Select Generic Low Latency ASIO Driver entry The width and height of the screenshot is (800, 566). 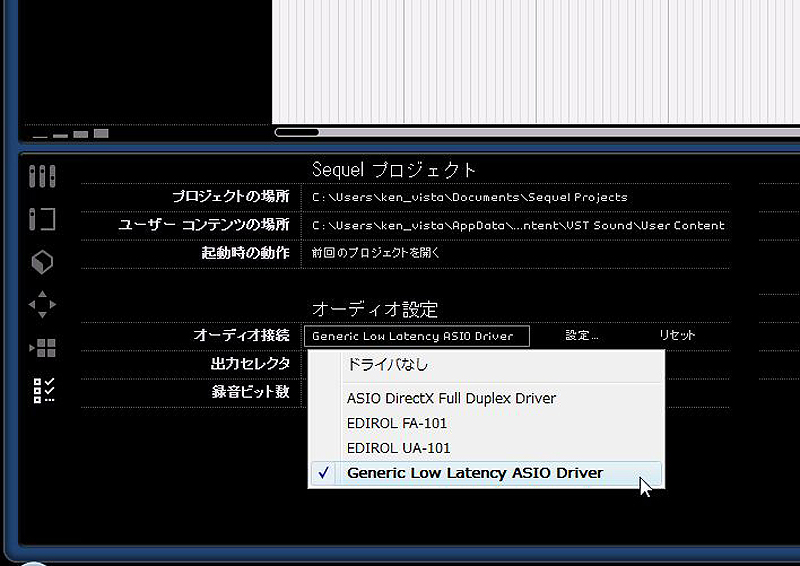pyautogui.click(x=486, y=473)
